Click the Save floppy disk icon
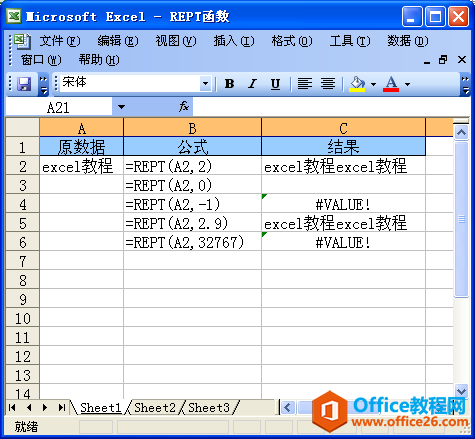475x439 pixels. (x=24, y=84)
